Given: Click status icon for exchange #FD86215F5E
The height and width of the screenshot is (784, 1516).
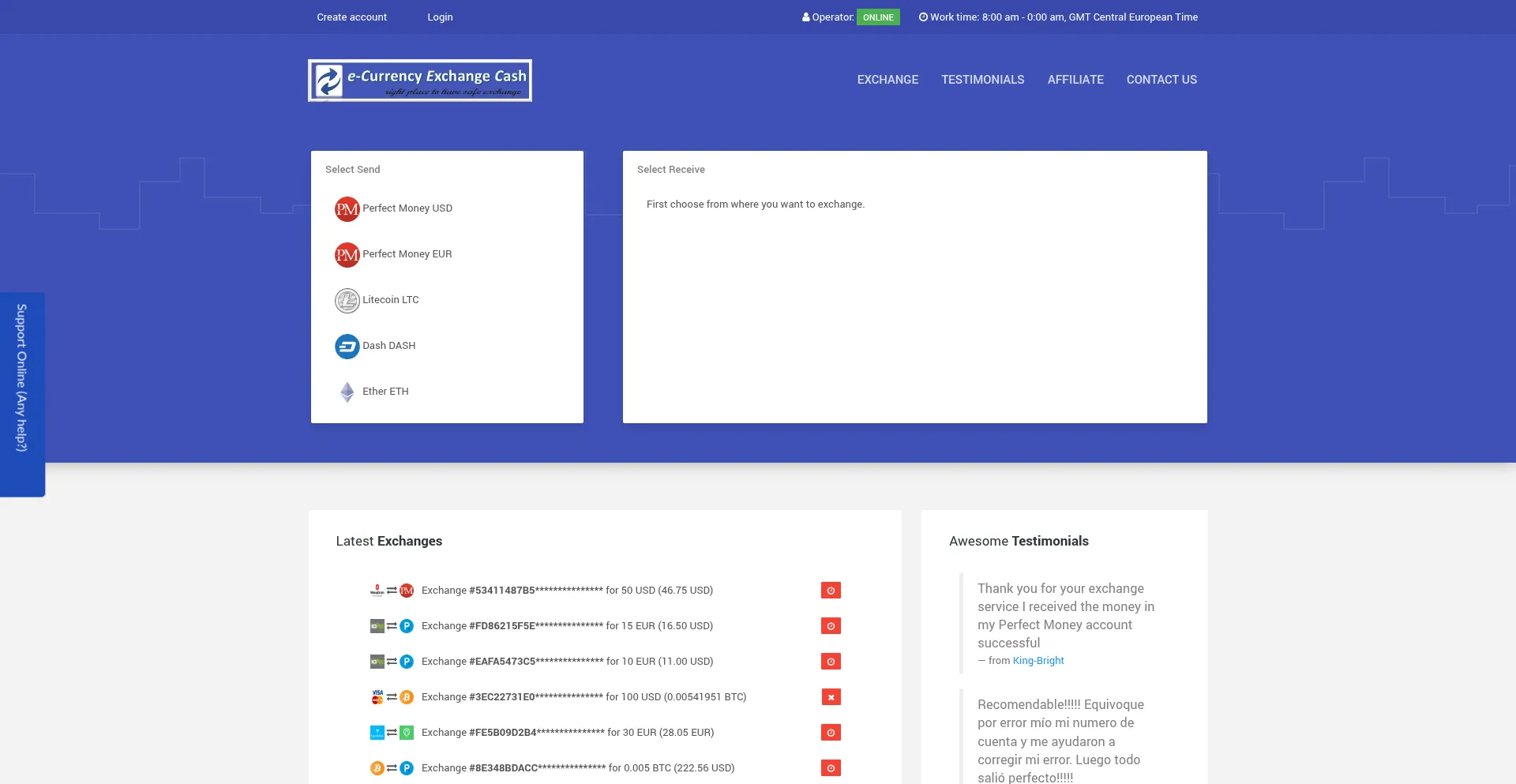Looking at the screenshot, I should click(x=831, y=626).
